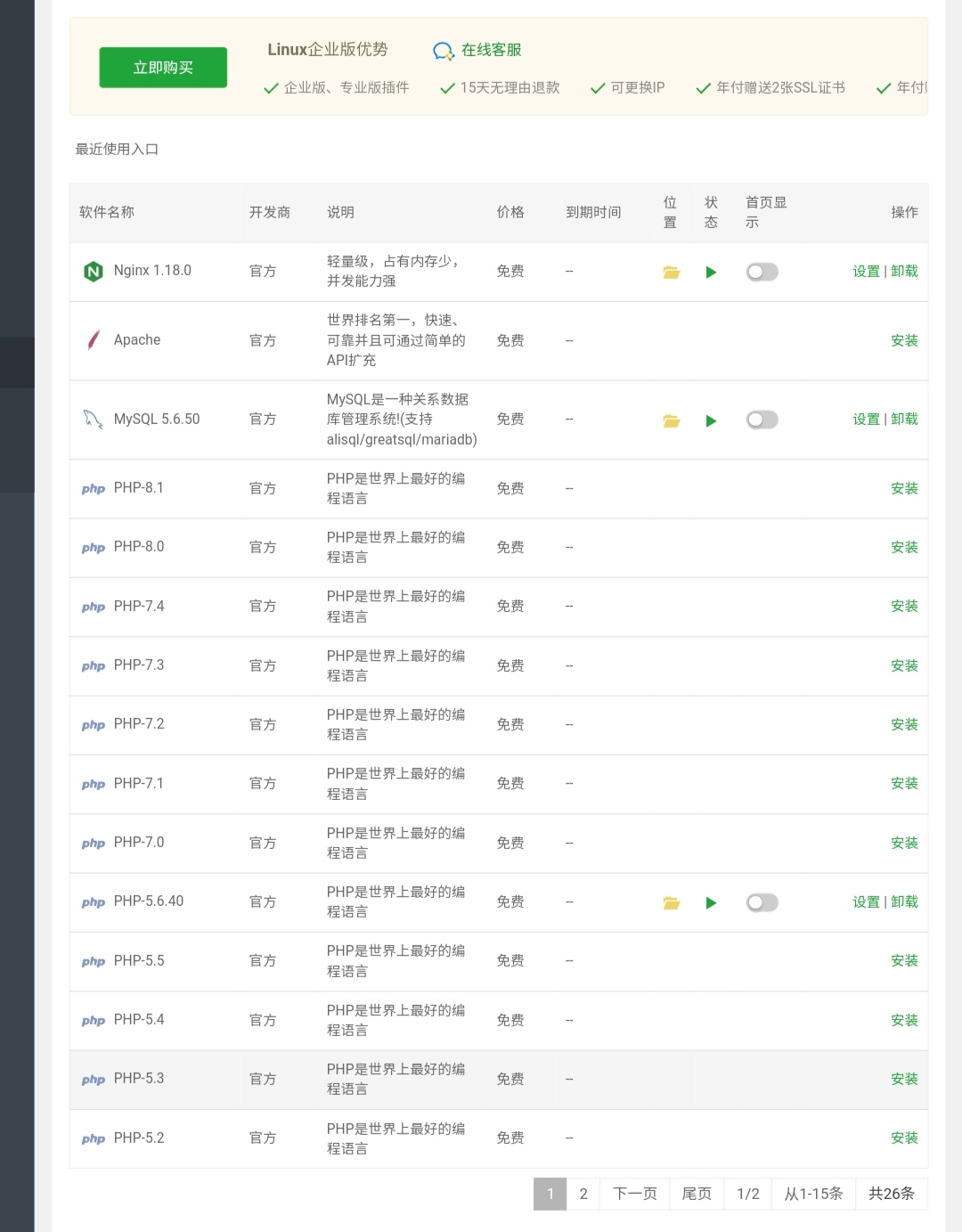962x1232 pixels.
Task: Click the online customer service chat icon
Action: (x=443, y=52)
